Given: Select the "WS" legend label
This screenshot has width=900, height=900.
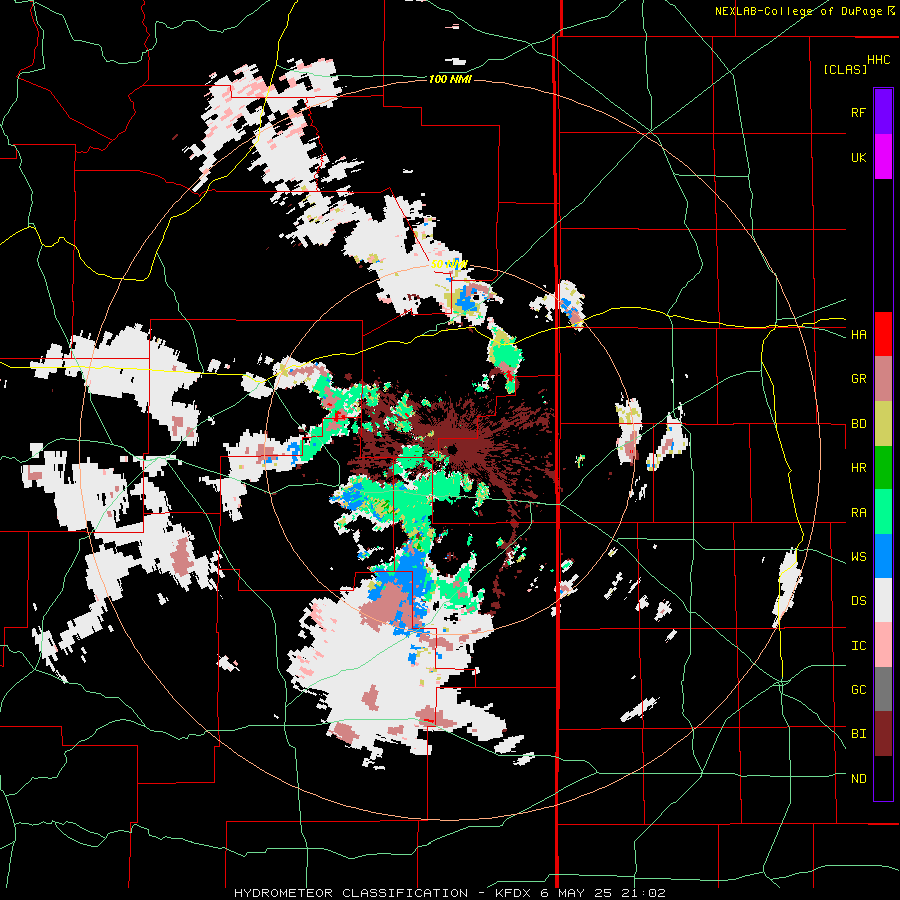Looking at the screenshot, I should pos(858,557).
